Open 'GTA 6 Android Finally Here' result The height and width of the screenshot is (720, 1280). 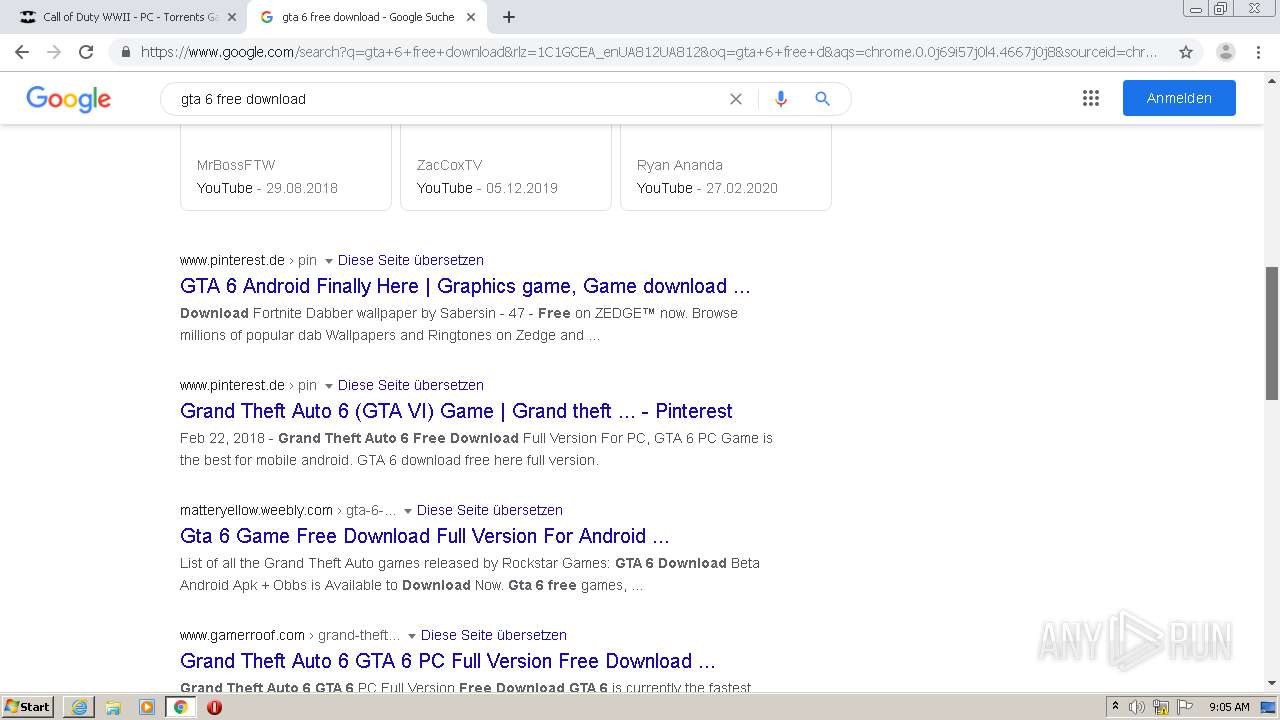[465, 286]
